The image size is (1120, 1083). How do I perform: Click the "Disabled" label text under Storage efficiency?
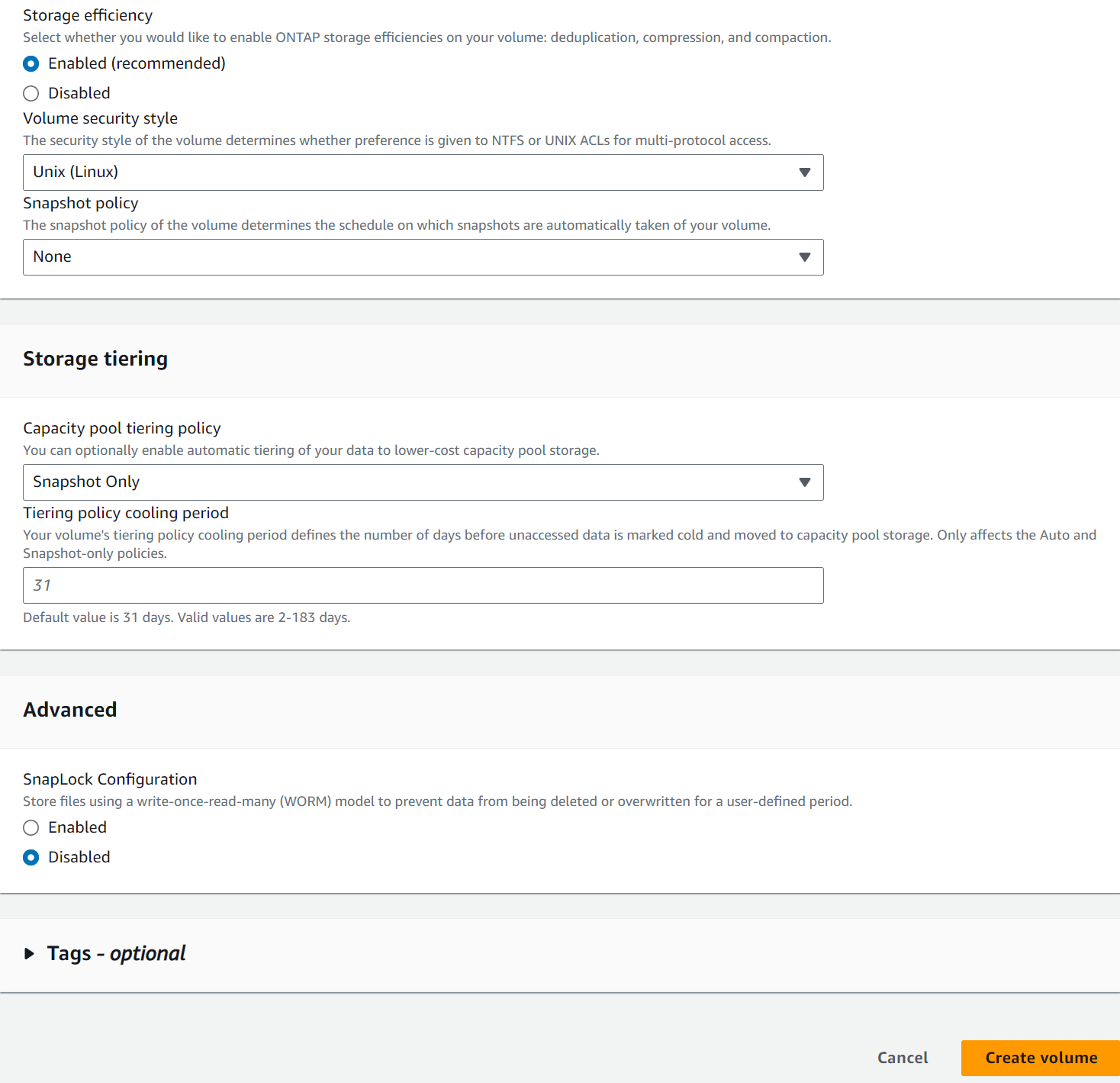79,93
